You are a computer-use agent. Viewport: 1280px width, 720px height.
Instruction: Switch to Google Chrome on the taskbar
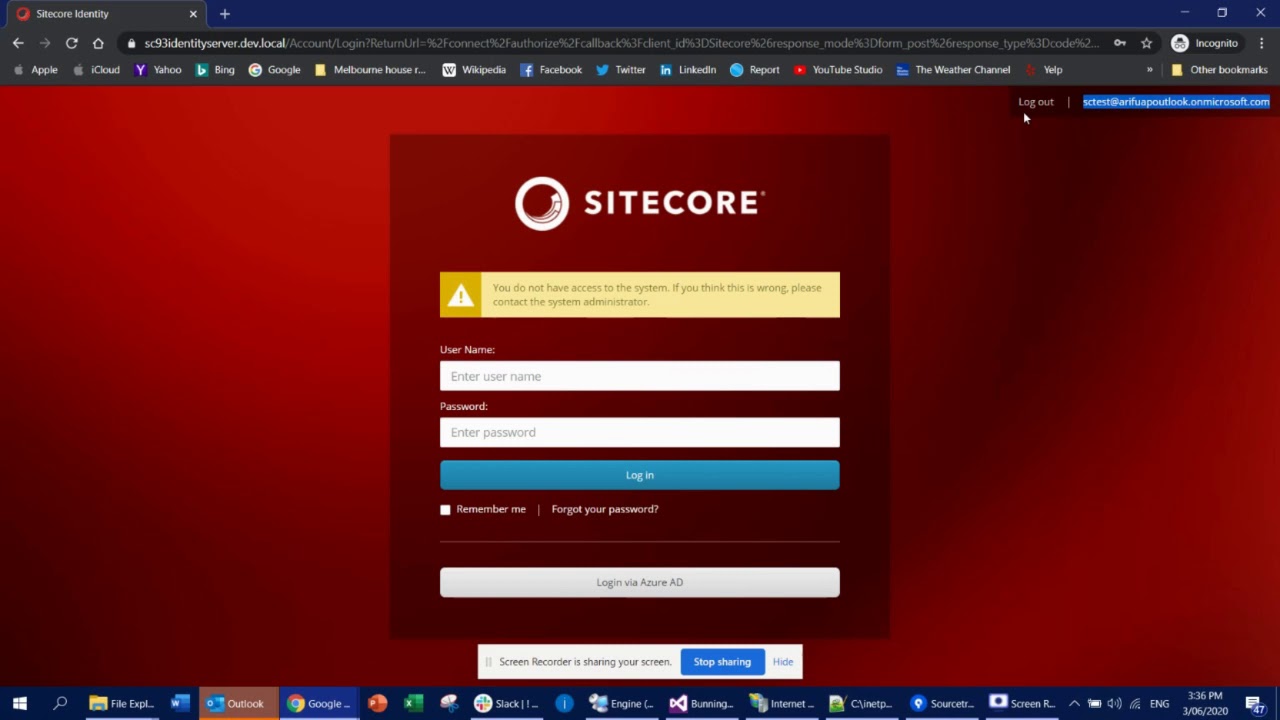318,704
